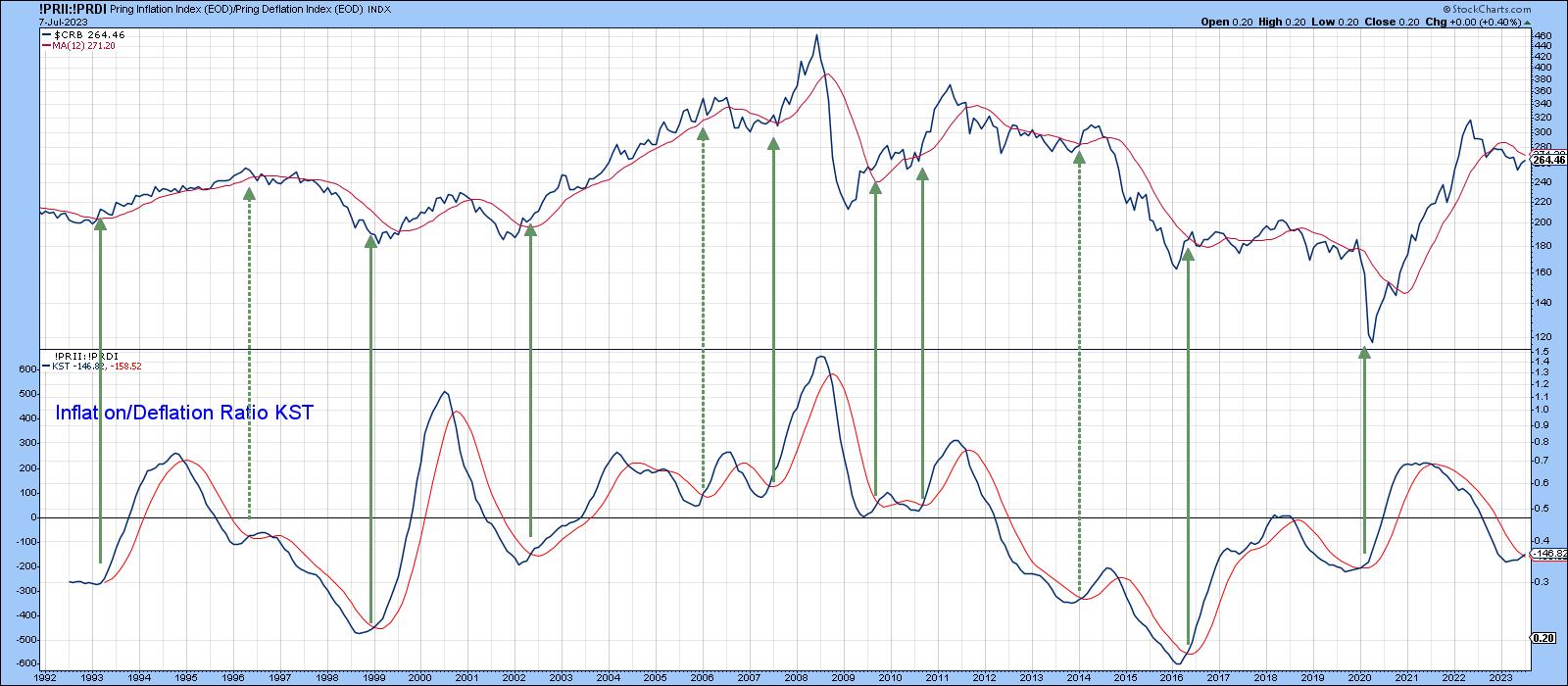Click the green arrowhead at the 2020 low

[1364, 353]
